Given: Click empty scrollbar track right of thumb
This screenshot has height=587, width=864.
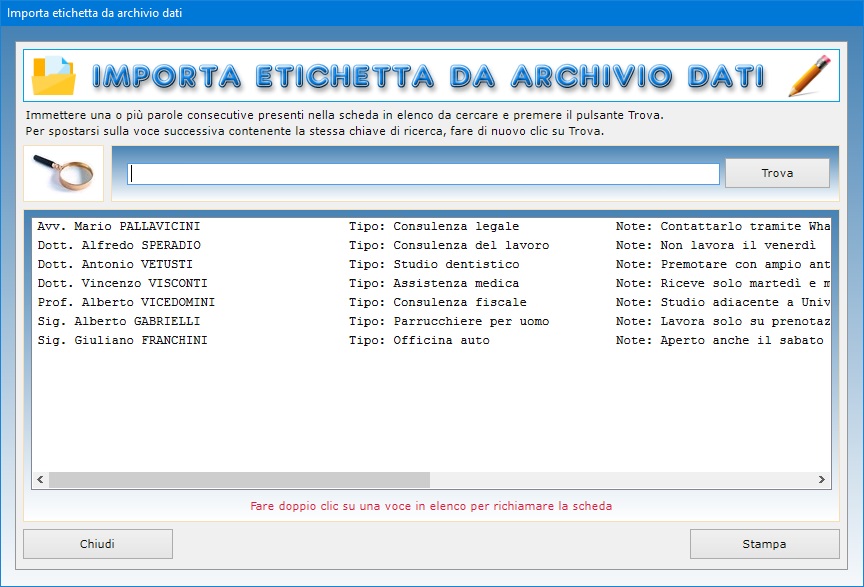Looking at the screenshot, I should tap(620, 480).
